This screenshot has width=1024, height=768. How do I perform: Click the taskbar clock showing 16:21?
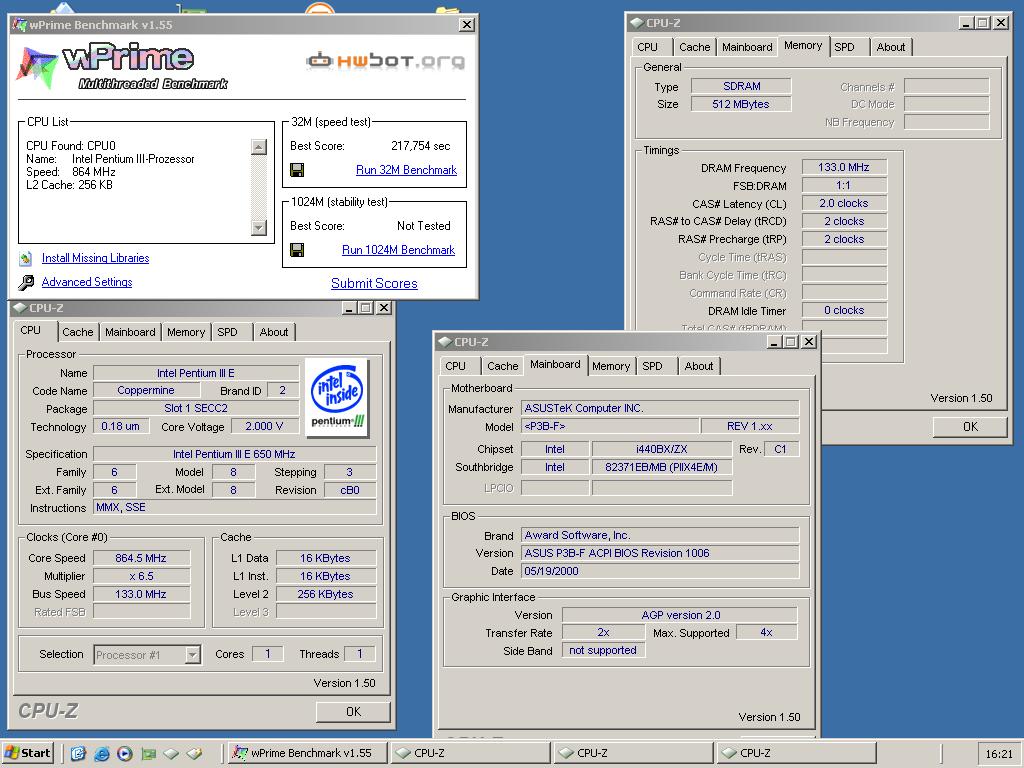(999, 754)
